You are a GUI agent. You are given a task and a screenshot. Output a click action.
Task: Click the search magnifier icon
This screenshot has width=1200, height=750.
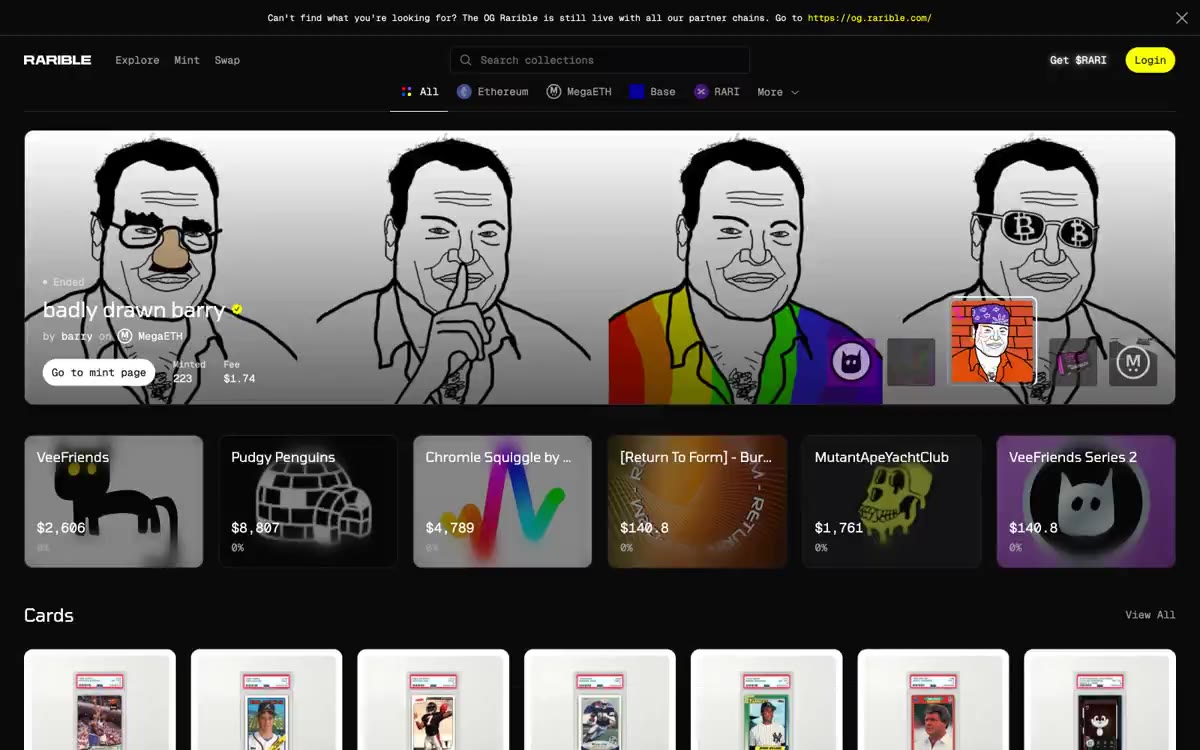(466, 60)
